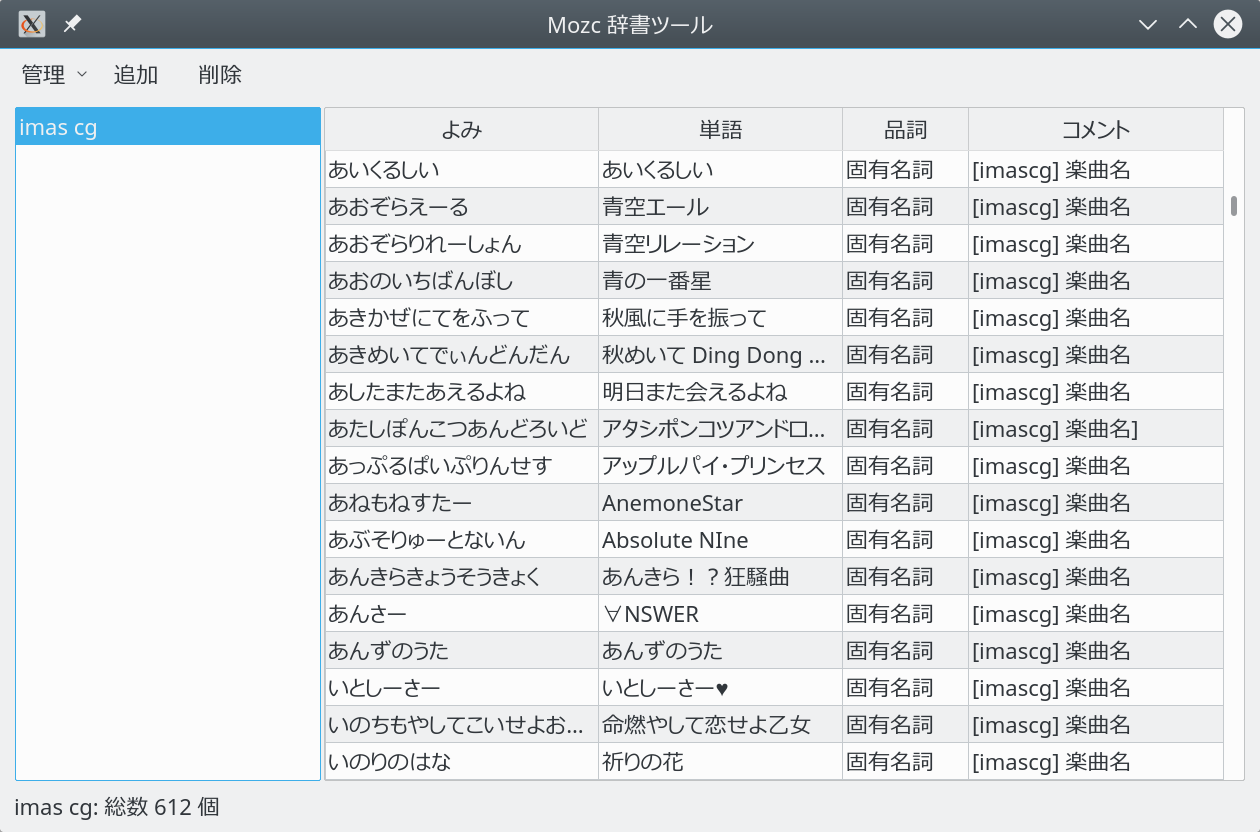
Task: Click the 削除 button
Action: tap(220, 74)
